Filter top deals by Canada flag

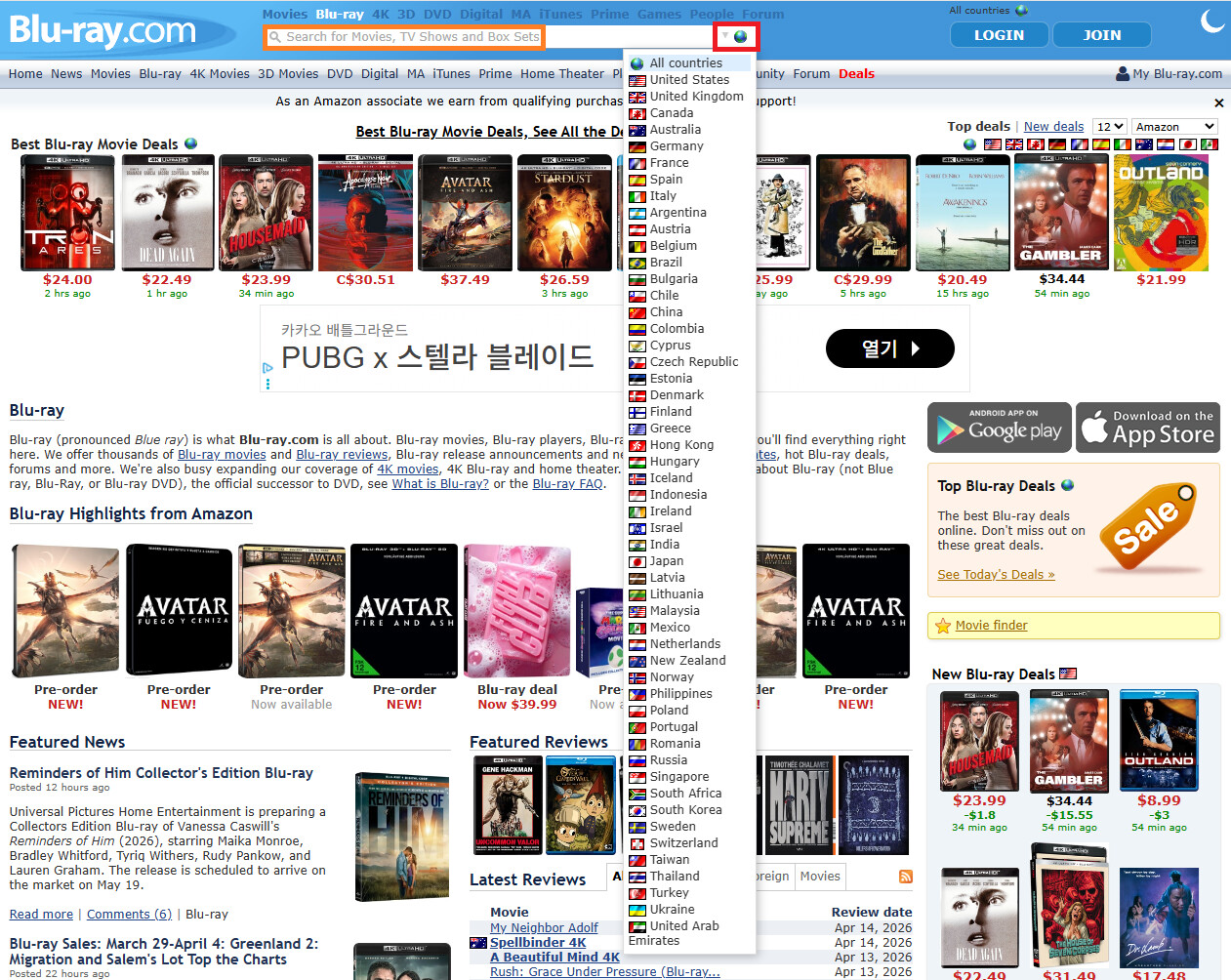click(x=1036, y=144)
